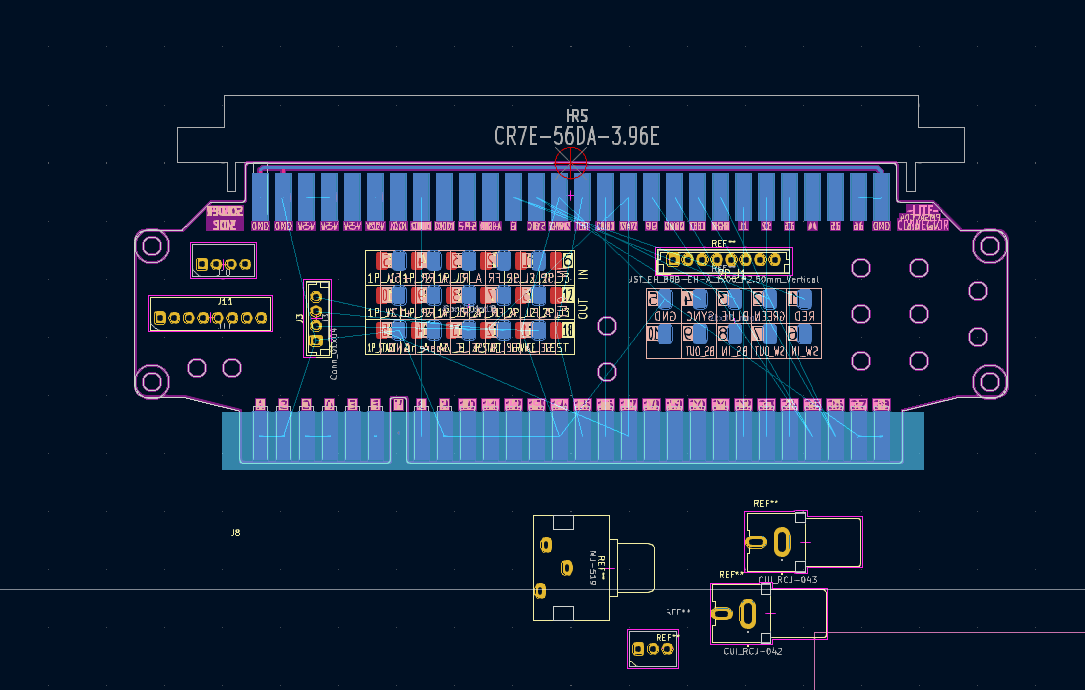Select the leftmost top edge-connector GND pad
This screenshot has height=690, width=1085.
click(x=260, y=197)
